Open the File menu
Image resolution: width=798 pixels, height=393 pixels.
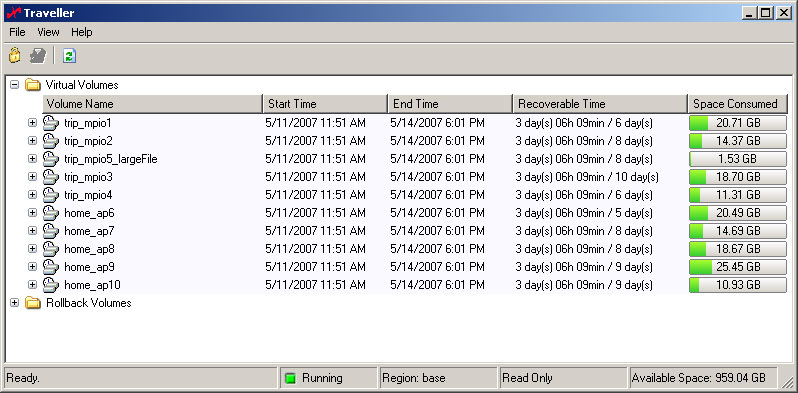17,32
